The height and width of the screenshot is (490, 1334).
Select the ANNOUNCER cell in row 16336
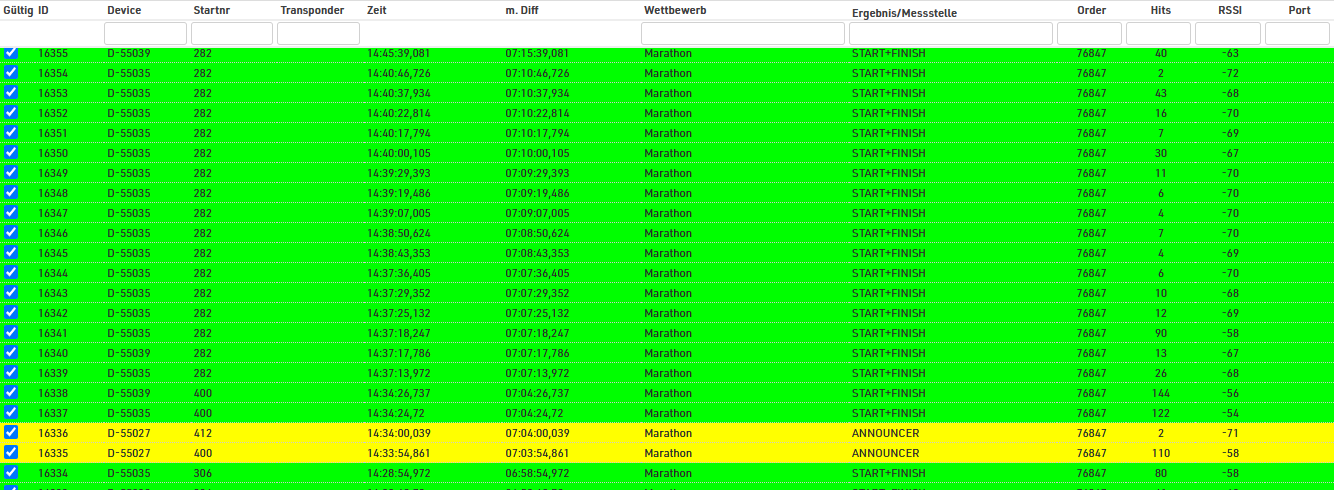click(885, 433)
